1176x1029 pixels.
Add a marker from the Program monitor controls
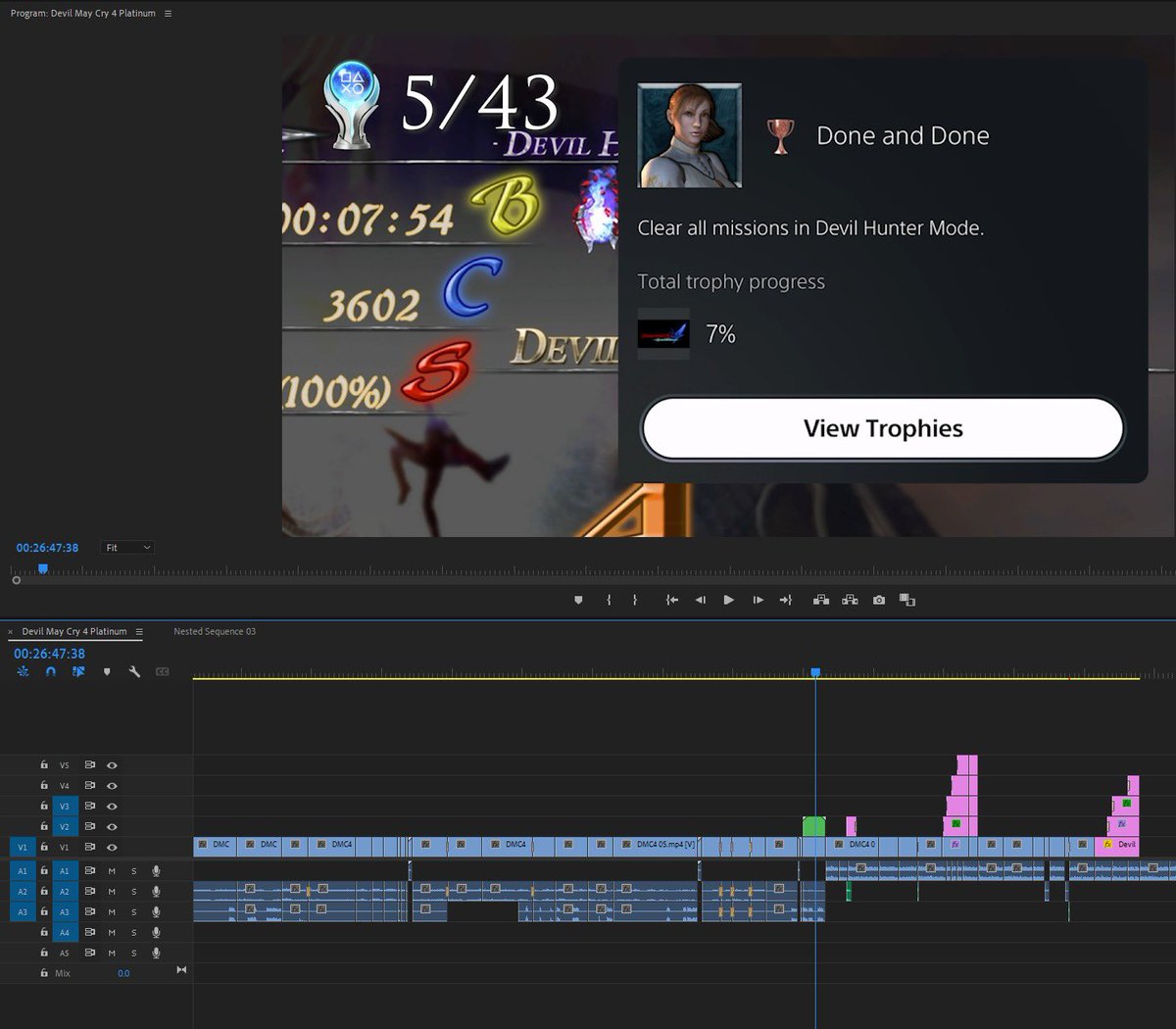click(578, 600)
